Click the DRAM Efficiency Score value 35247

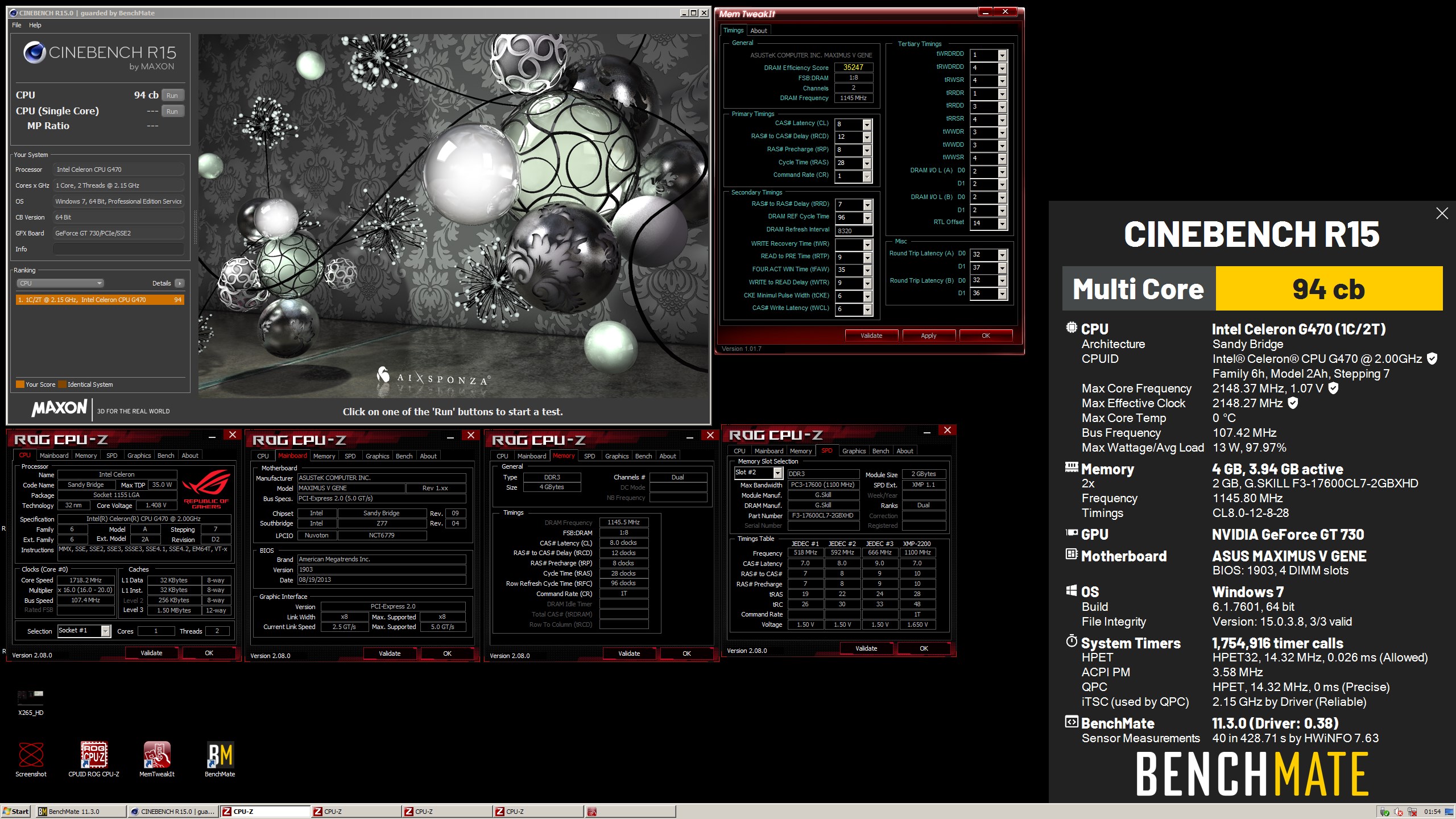tap(853, 67)
